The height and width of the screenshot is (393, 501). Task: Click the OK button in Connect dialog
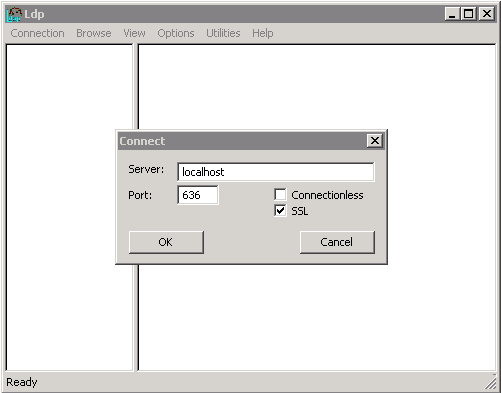tap(166, 242)
